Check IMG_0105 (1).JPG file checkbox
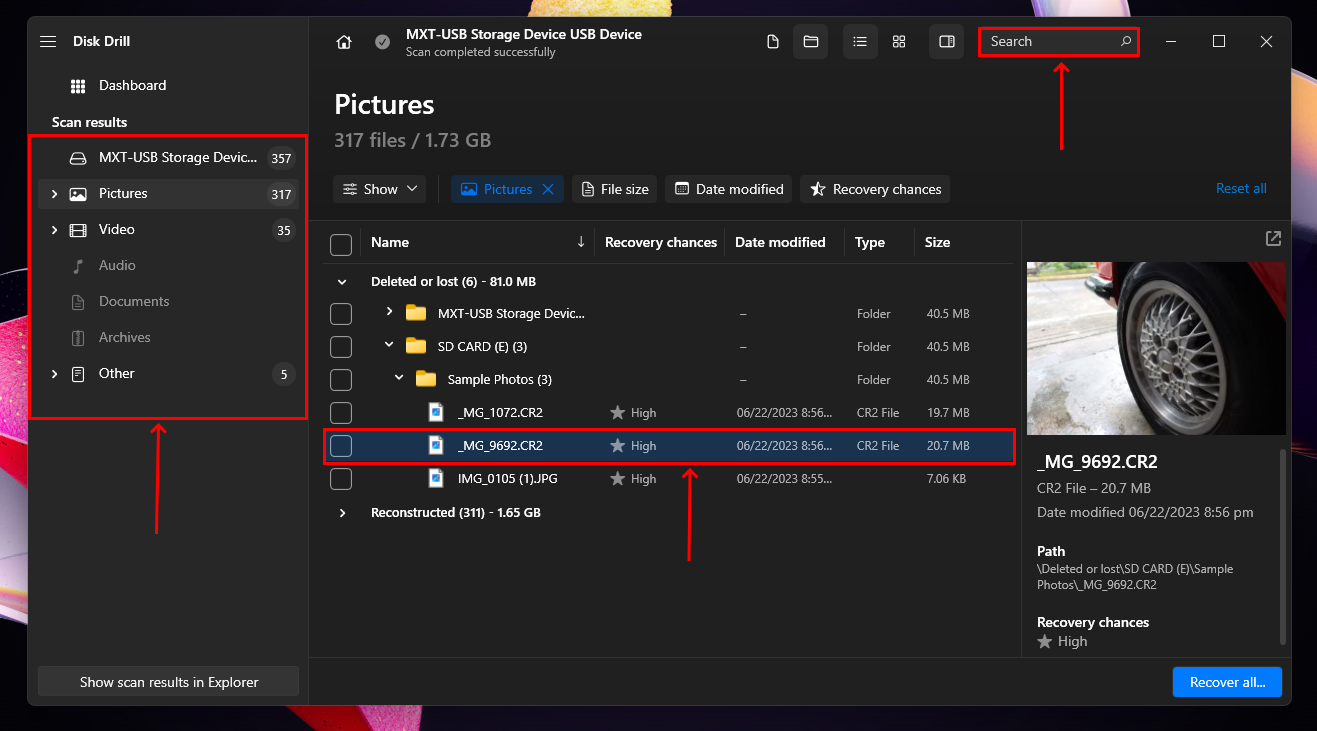Viewport: 1317px width, 731px height. point(341,479)
